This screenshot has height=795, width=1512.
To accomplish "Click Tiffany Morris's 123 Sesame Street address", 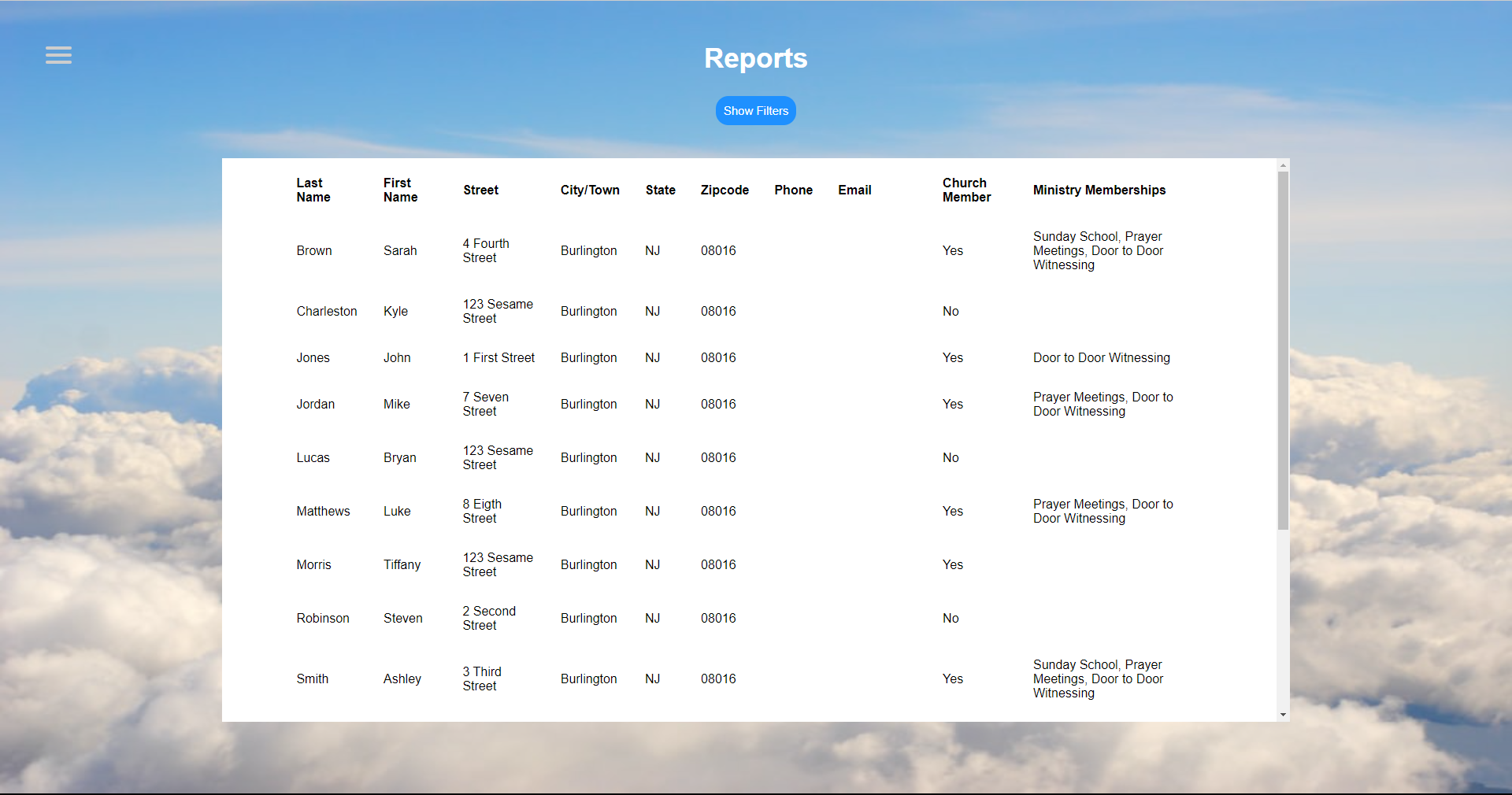I will (x=498, y=564).
